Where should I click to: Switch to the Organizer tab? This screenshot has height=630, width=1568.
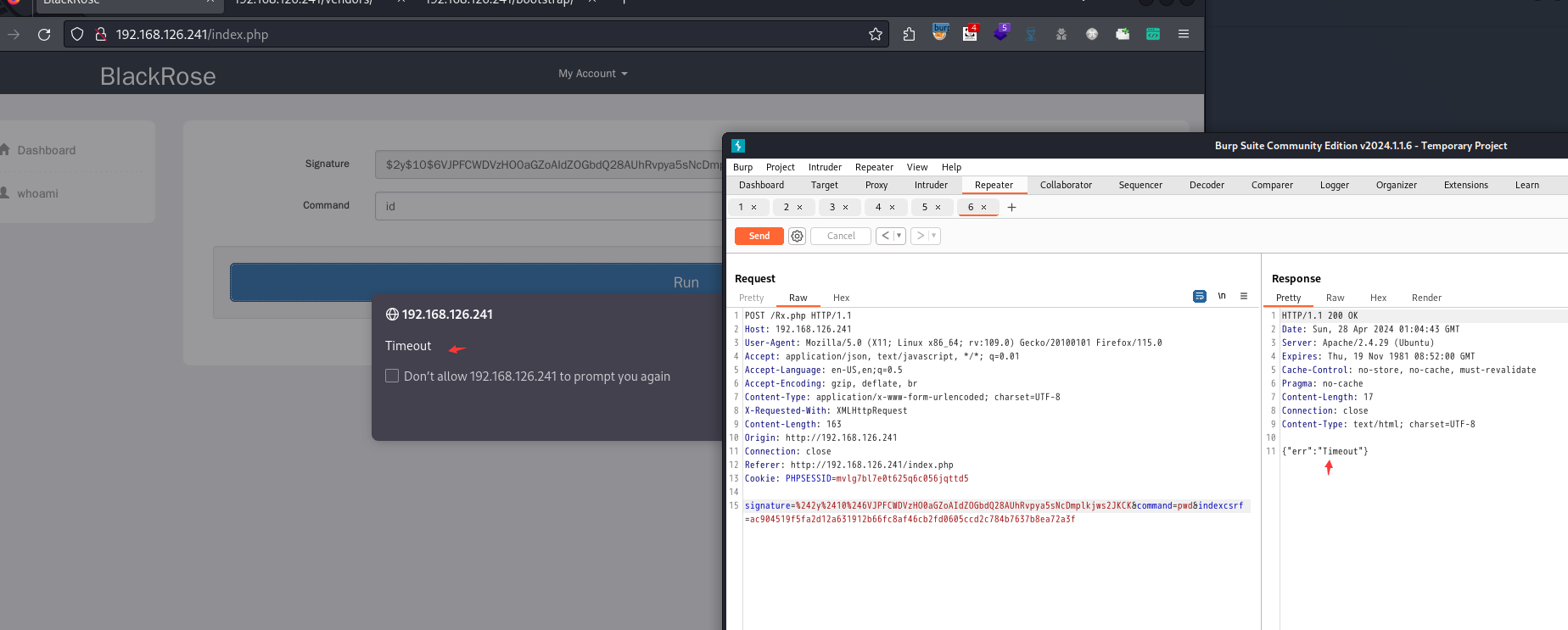click(x=1396, y=185)
